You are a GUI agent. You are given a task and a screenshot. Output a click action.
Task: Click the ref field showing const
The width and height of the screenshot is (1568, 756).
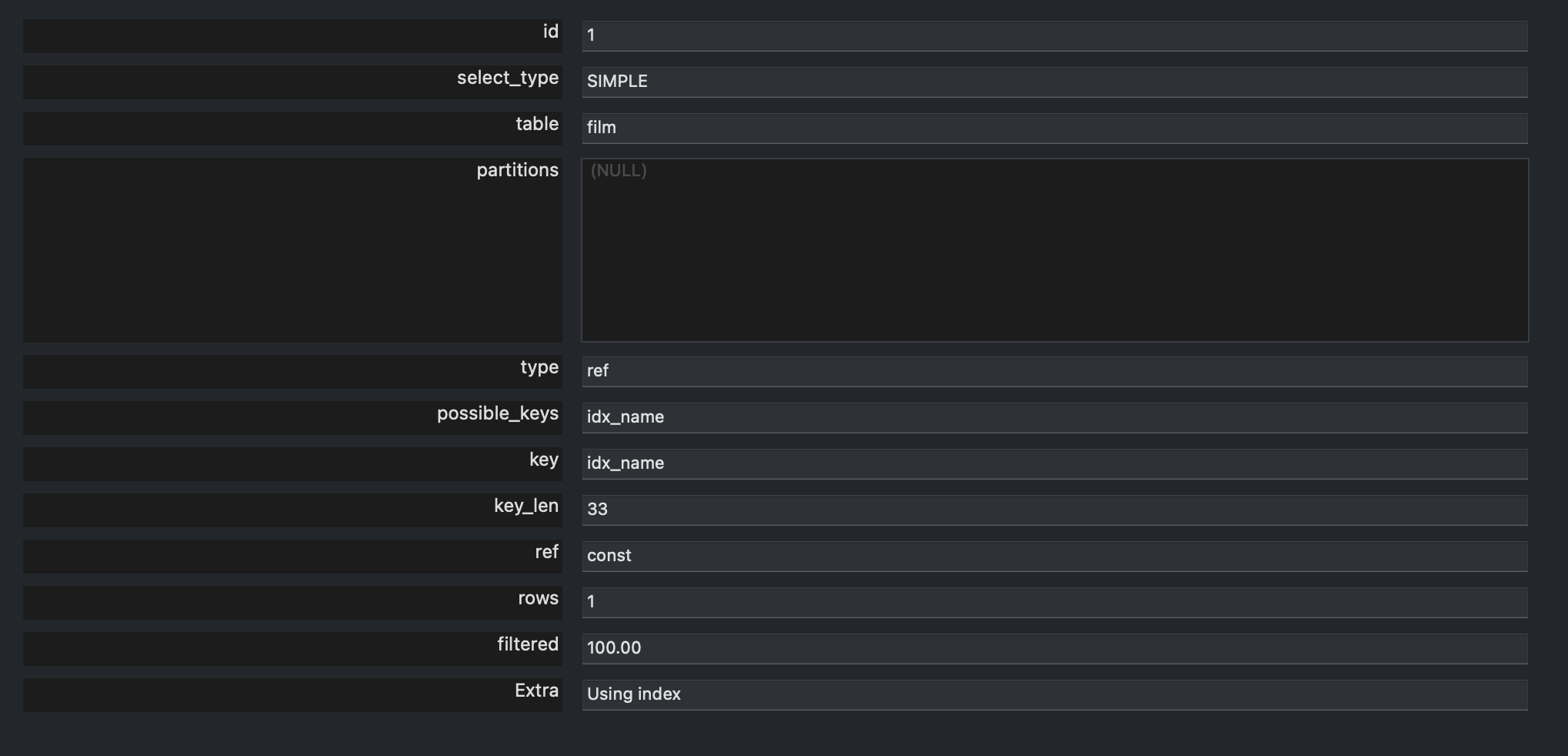pos(1054,557)
